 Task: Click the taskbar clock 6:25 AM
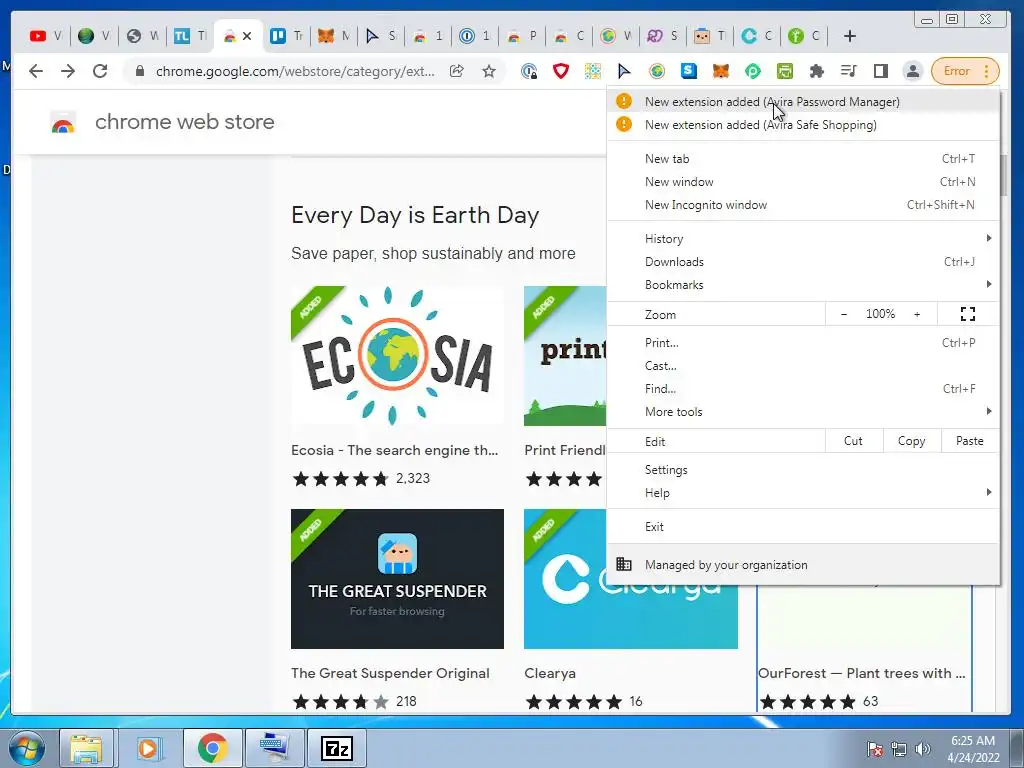[x=973, y=749]
